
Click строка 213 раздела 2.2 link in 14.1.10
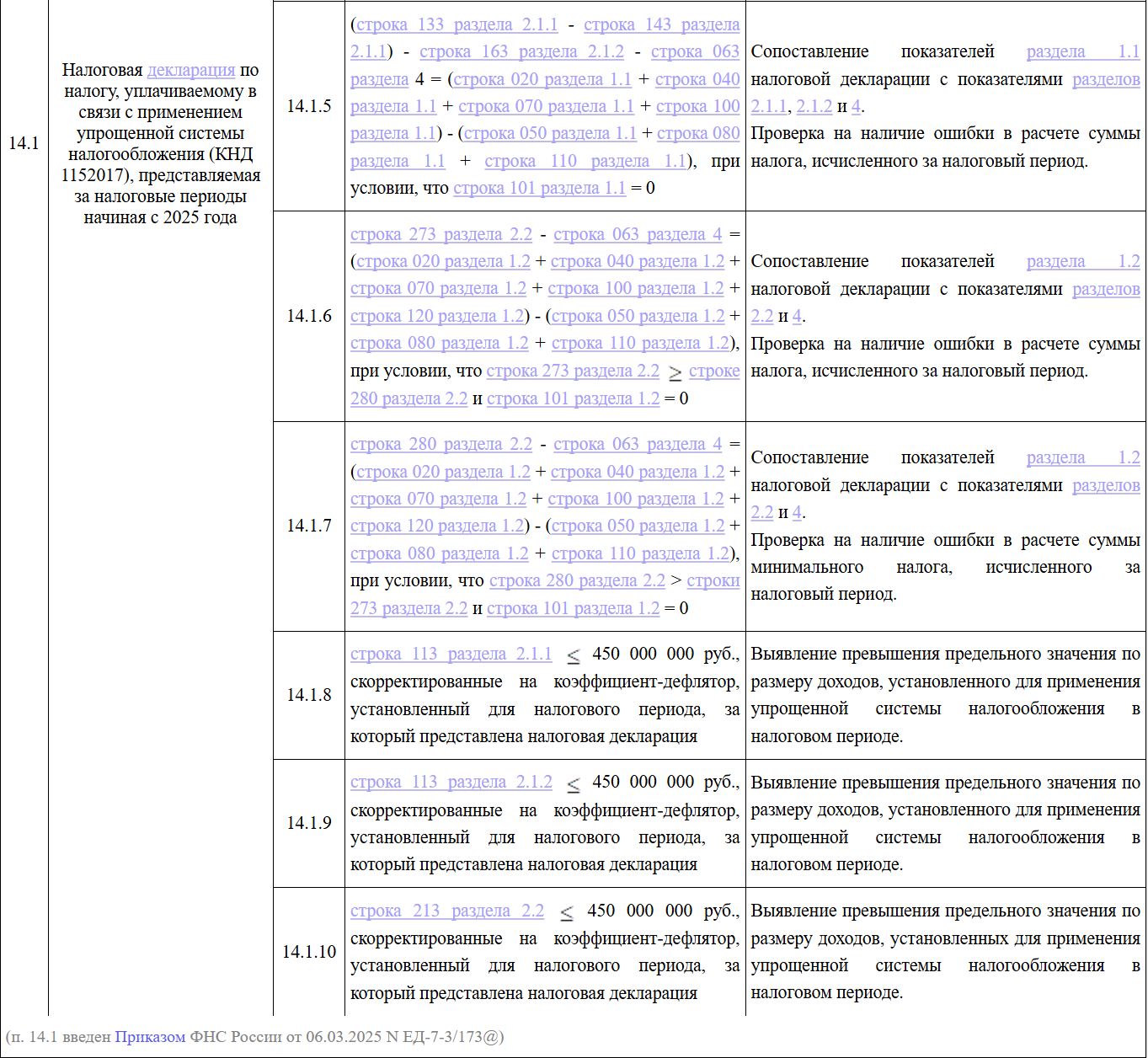pyautogui.click(x=447, y=911)
